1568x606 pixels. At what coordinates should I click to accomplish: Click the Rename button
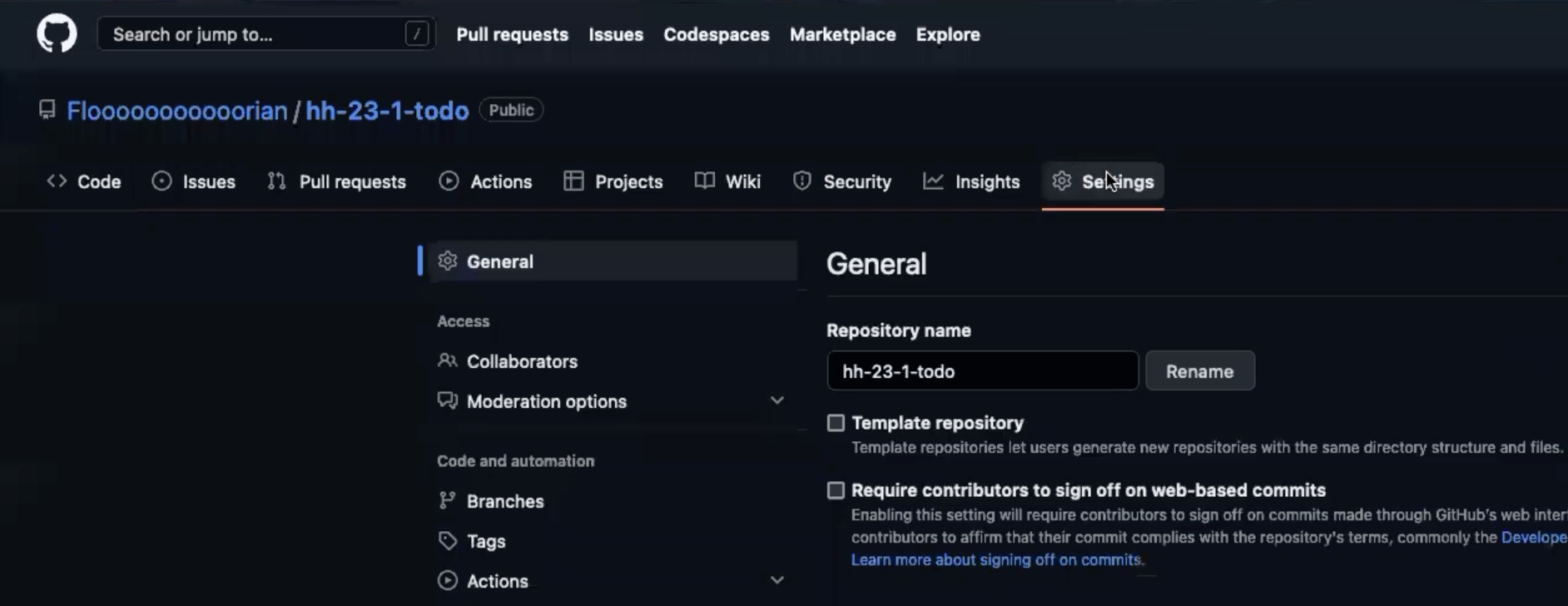[x=1200, y=371]
